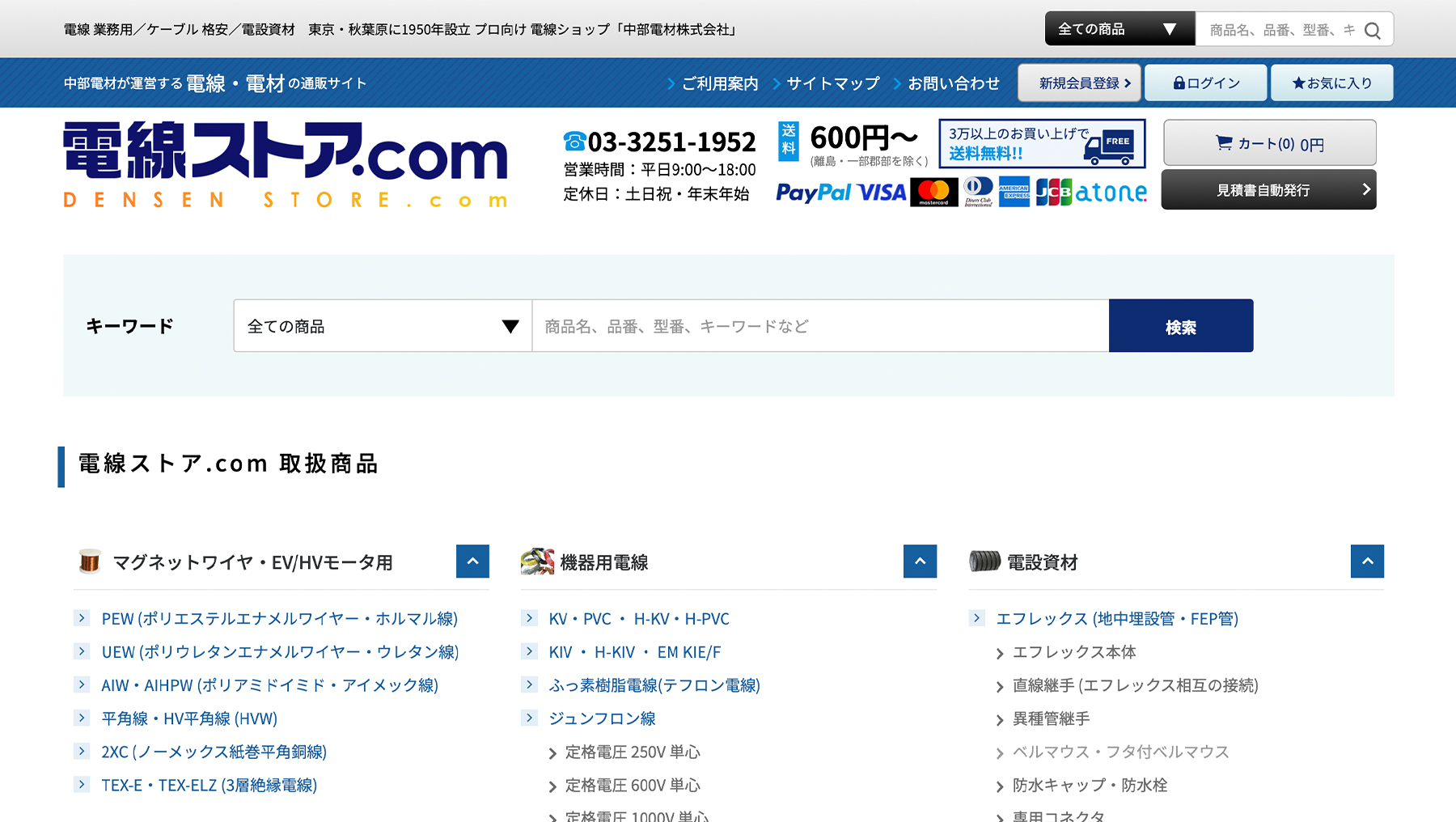
Task: Open ジュンフロン線 link
Action: point(602,718)
